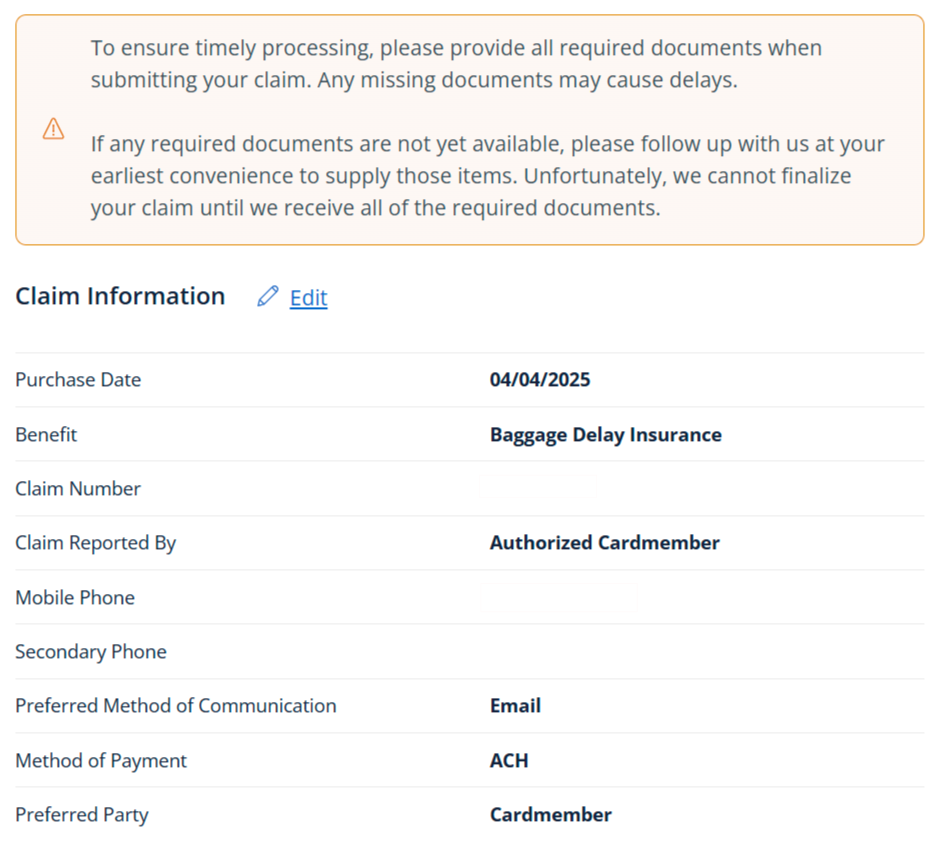Click the timely processing notice paragraph
This screenshot has width=941, height=854.
456,64
